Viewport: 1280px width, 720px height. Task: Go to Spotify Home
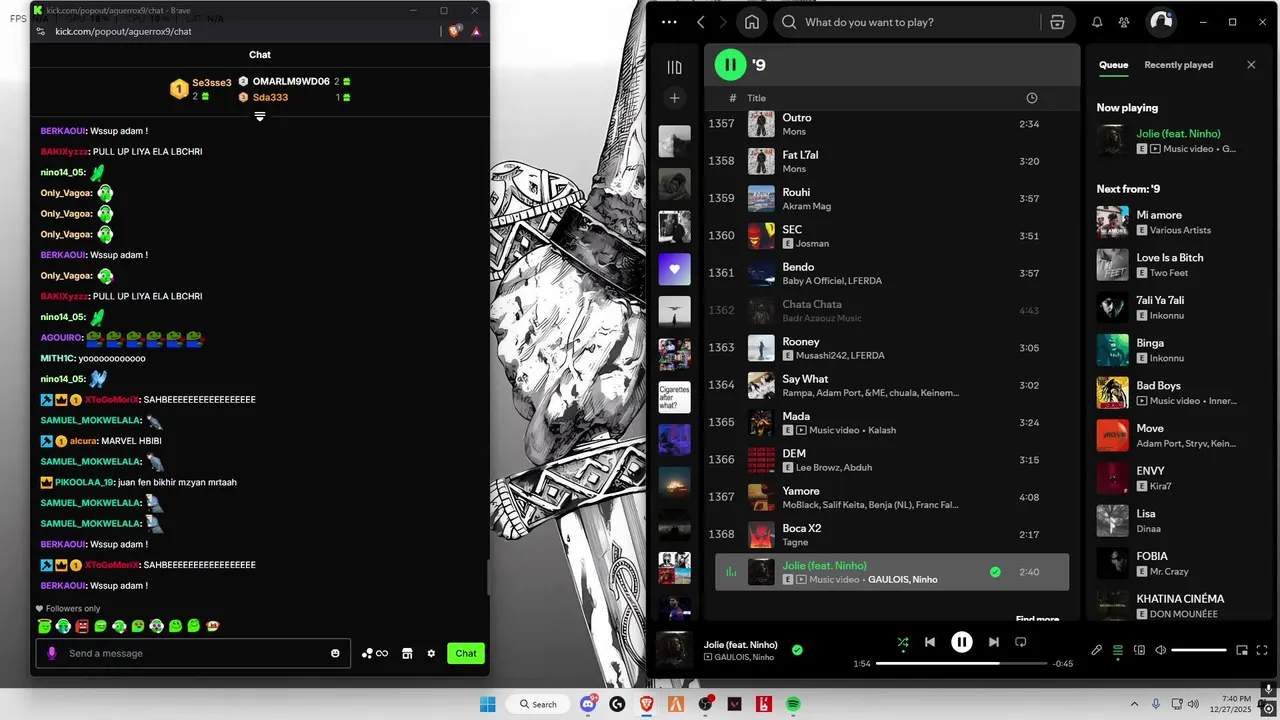[x=752, y=22]
